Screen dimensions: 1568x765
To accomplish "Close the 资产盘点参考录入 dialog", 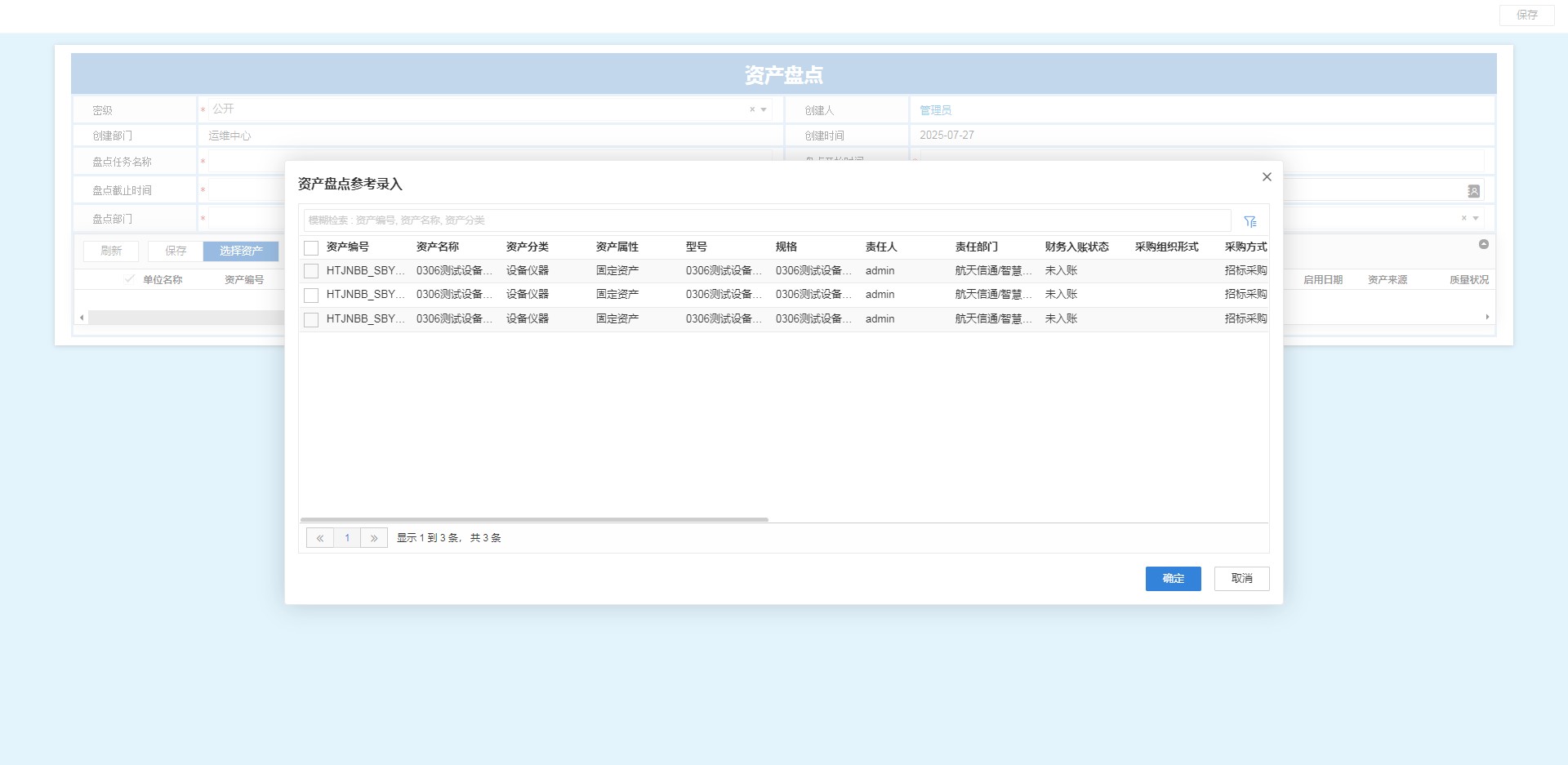I will tap(1267, 176).
